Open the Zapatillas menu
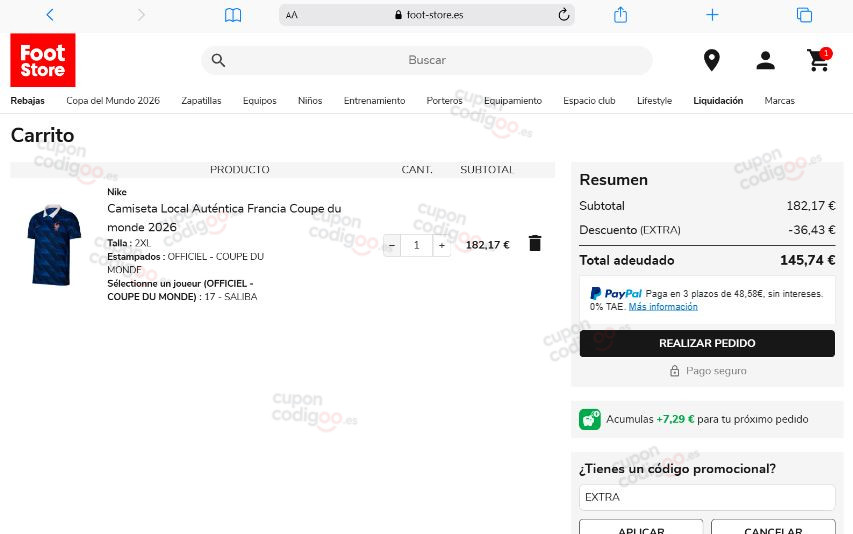853x534 pixels. pyautogui.click(x=201, y=101)
